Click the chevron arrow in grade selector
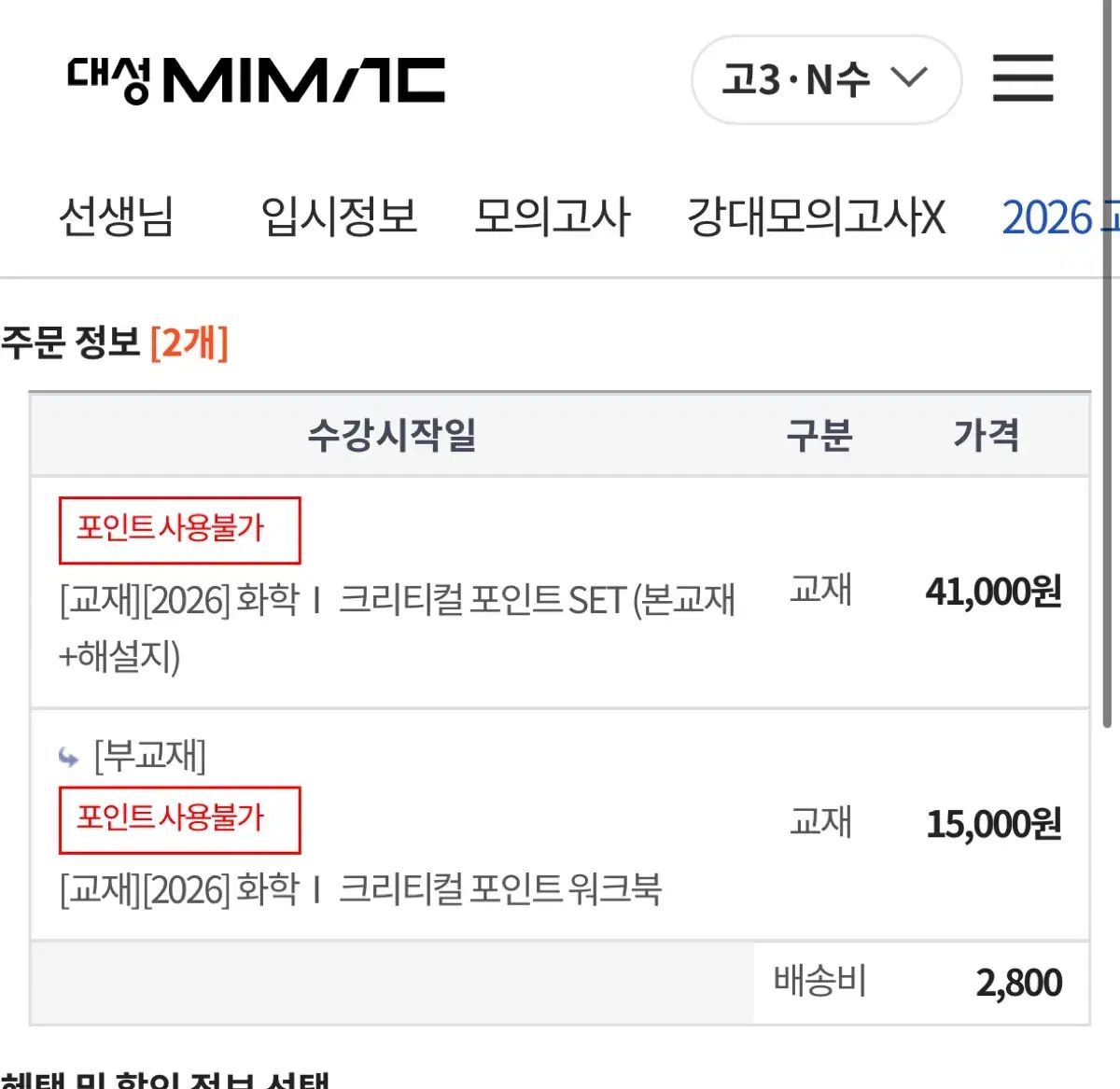 click(x=909, y=77)
